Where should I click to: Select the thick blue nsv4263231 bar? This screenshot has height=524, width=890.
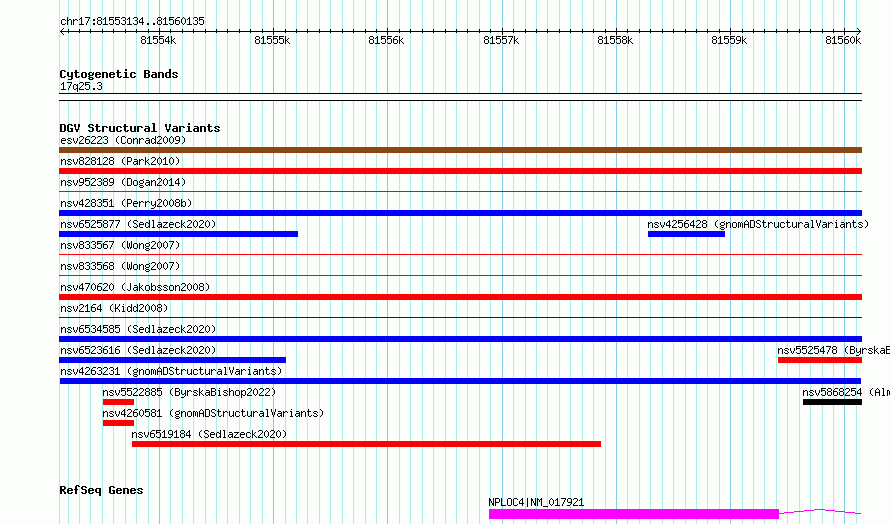point(460,381)
